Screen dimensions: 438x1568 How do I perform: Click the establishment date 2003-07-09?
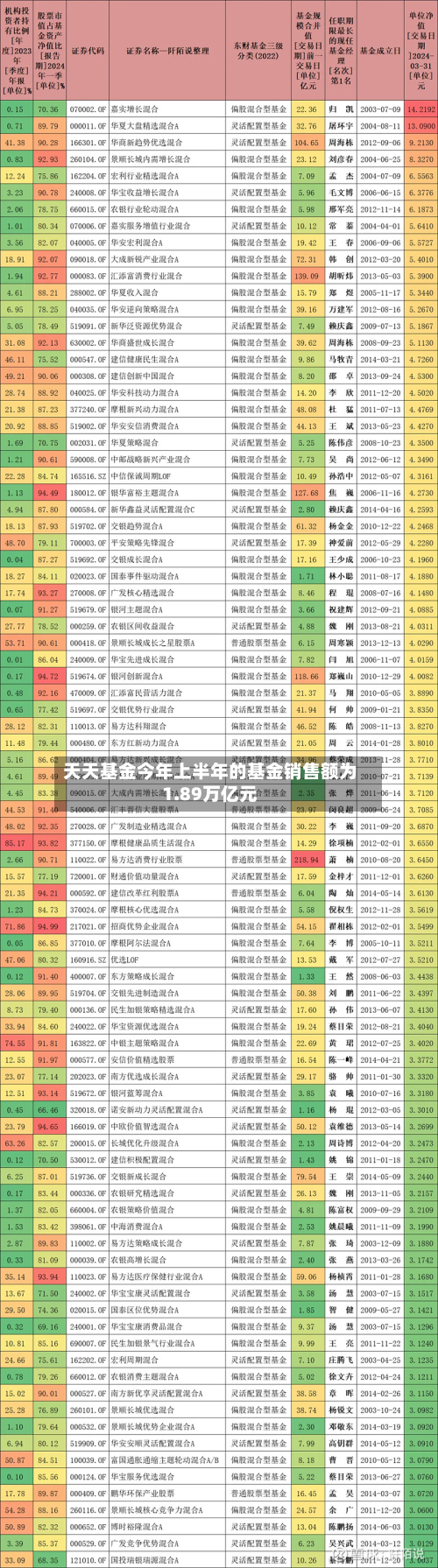click(380, 109)
